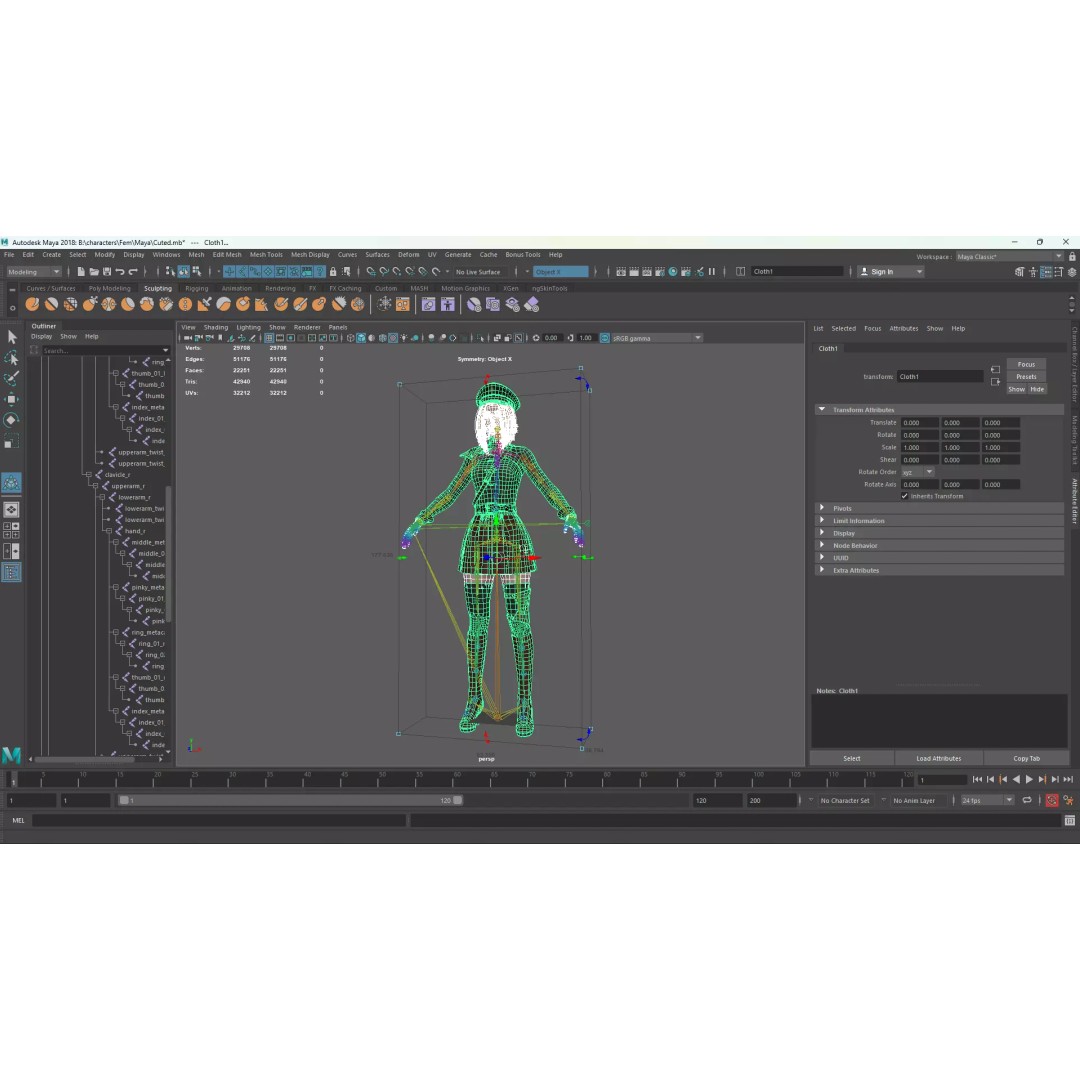Click the lock selection padlock icon
This screenshot has height=1080, width=1080.
333,271
